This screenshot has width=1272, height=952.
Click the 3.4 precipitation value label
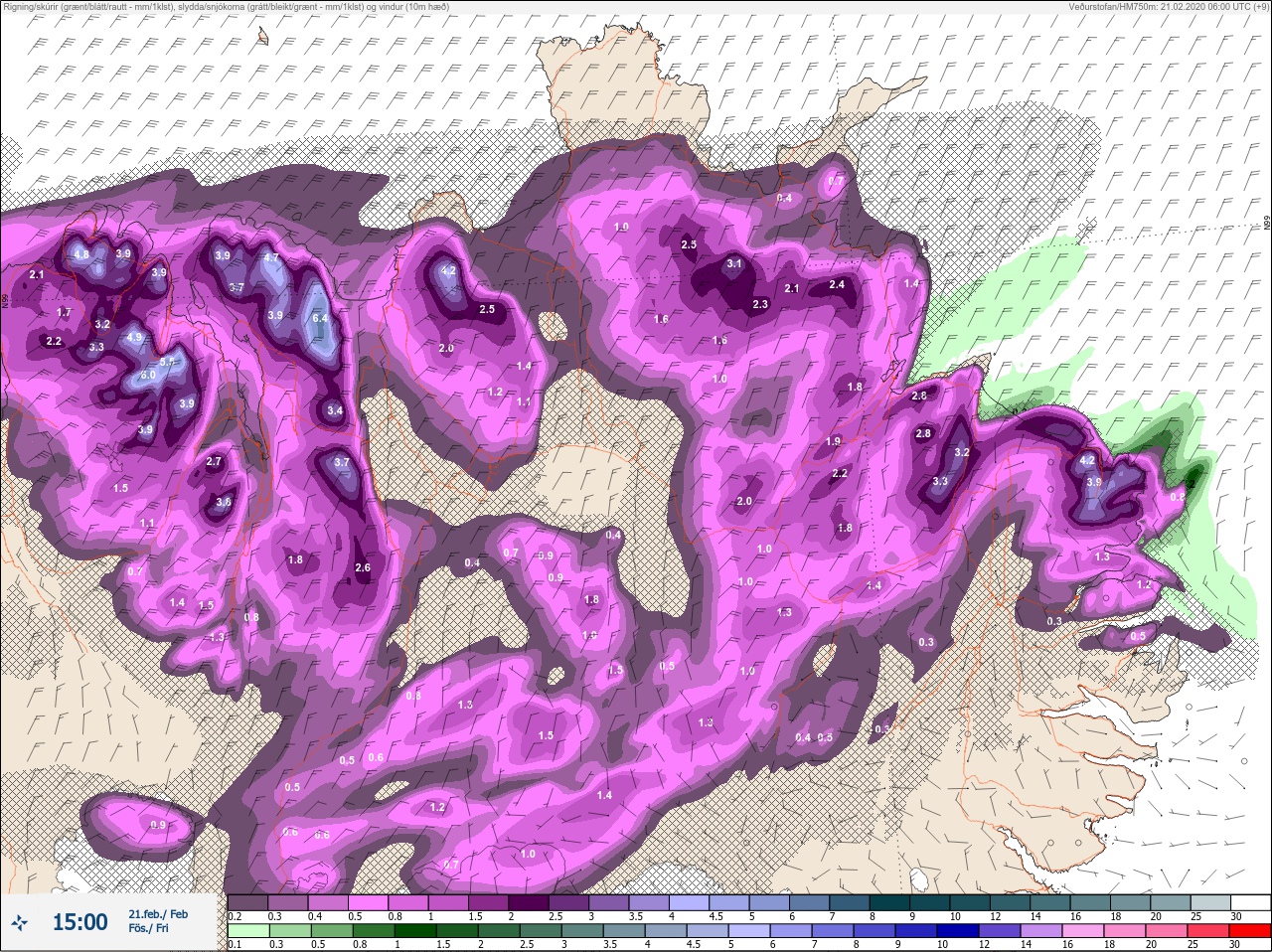tap(335, 411)
